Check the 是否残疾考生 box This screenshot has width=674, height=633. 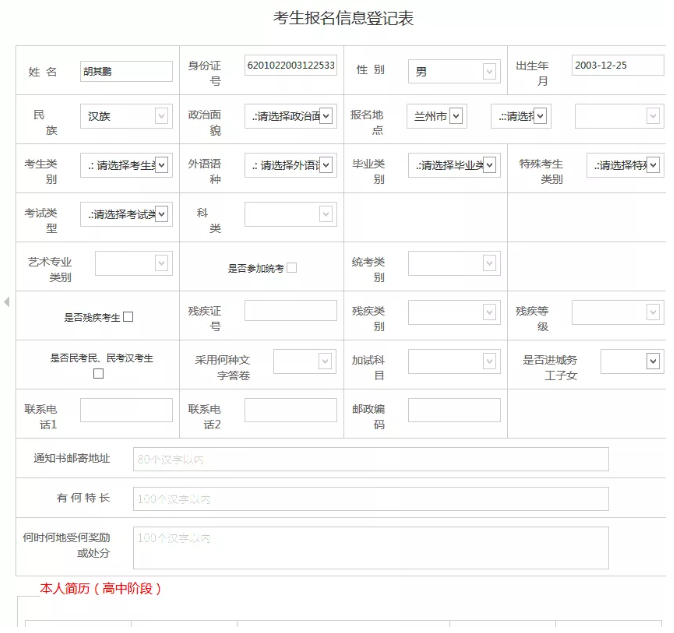click(128, 317)
